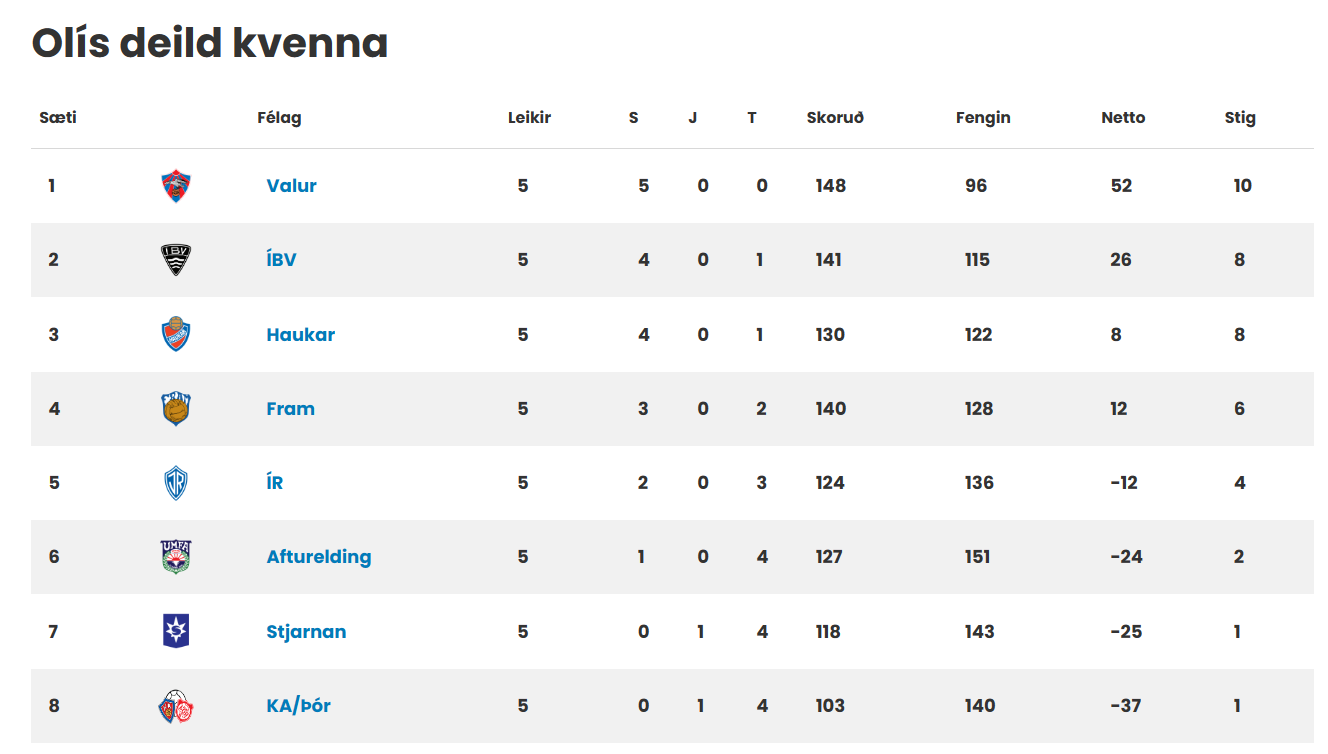Click the Netto column header
This screenshot has height=754, width=1328.
click(1123, 118)
